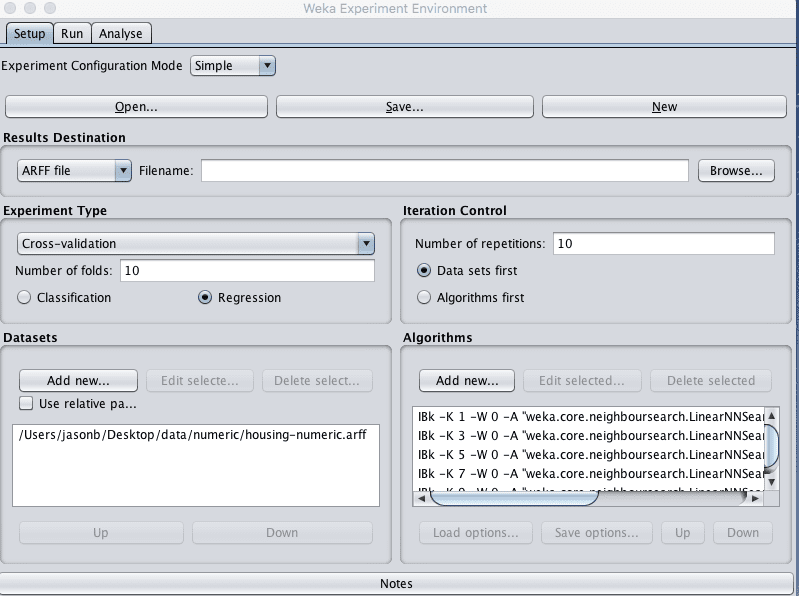Focus the Filename input field

[445, 171]
